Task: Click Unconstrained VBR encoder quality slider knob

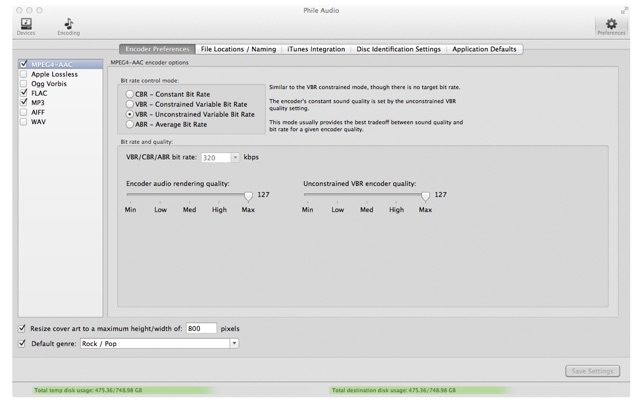Action: [x=425, y=196]
